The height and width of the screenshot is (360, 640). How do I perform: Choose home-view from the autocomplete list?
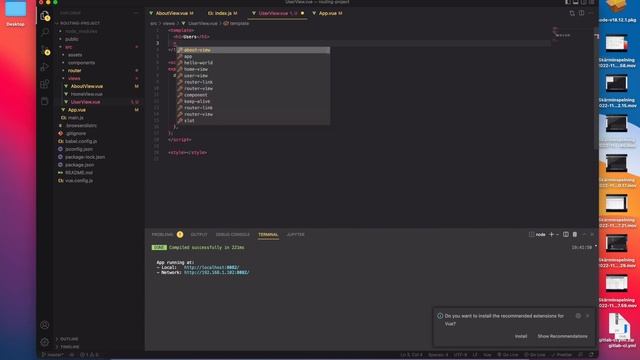253,69
